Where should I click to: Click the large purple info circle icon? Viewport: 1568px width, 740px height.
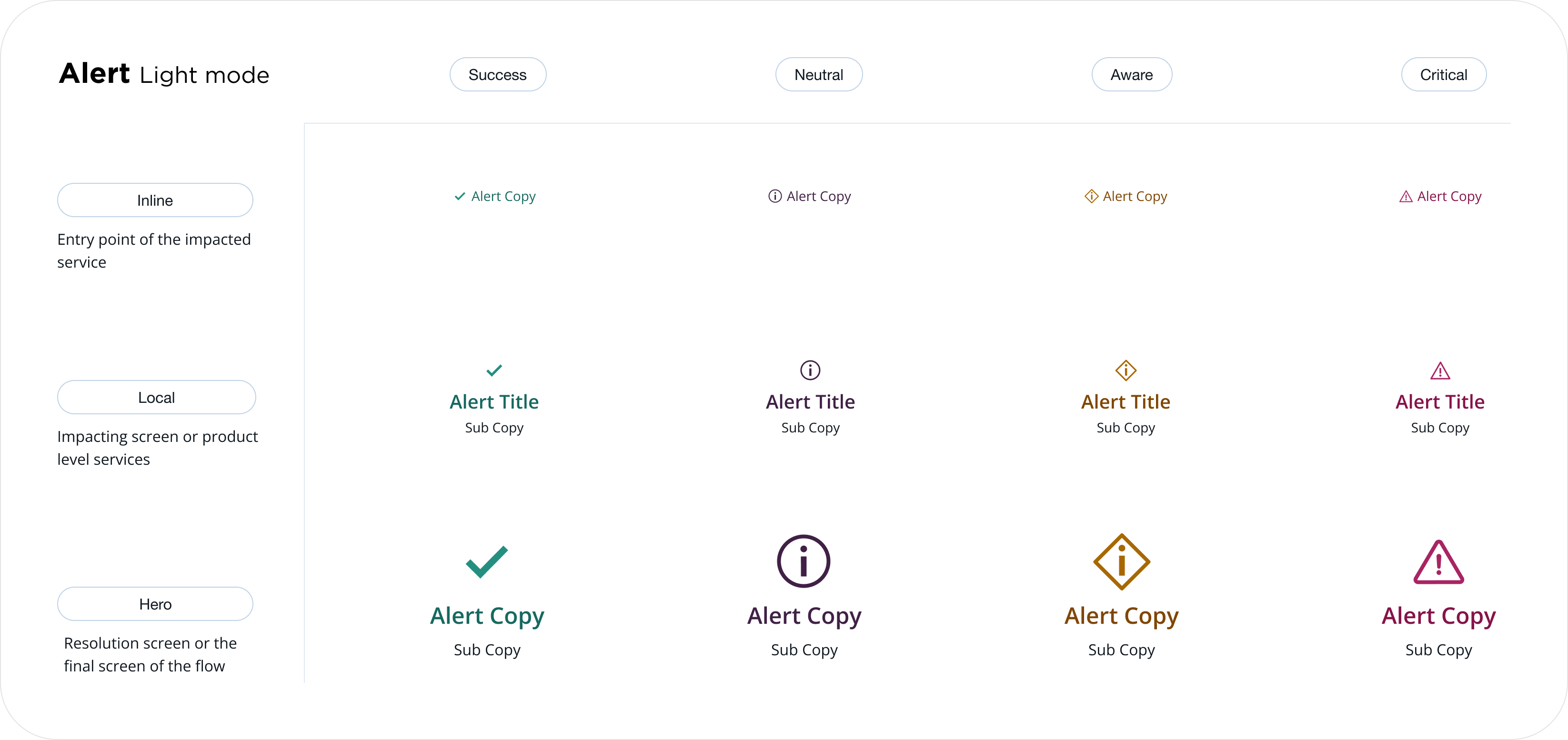(x=804, y=561)
